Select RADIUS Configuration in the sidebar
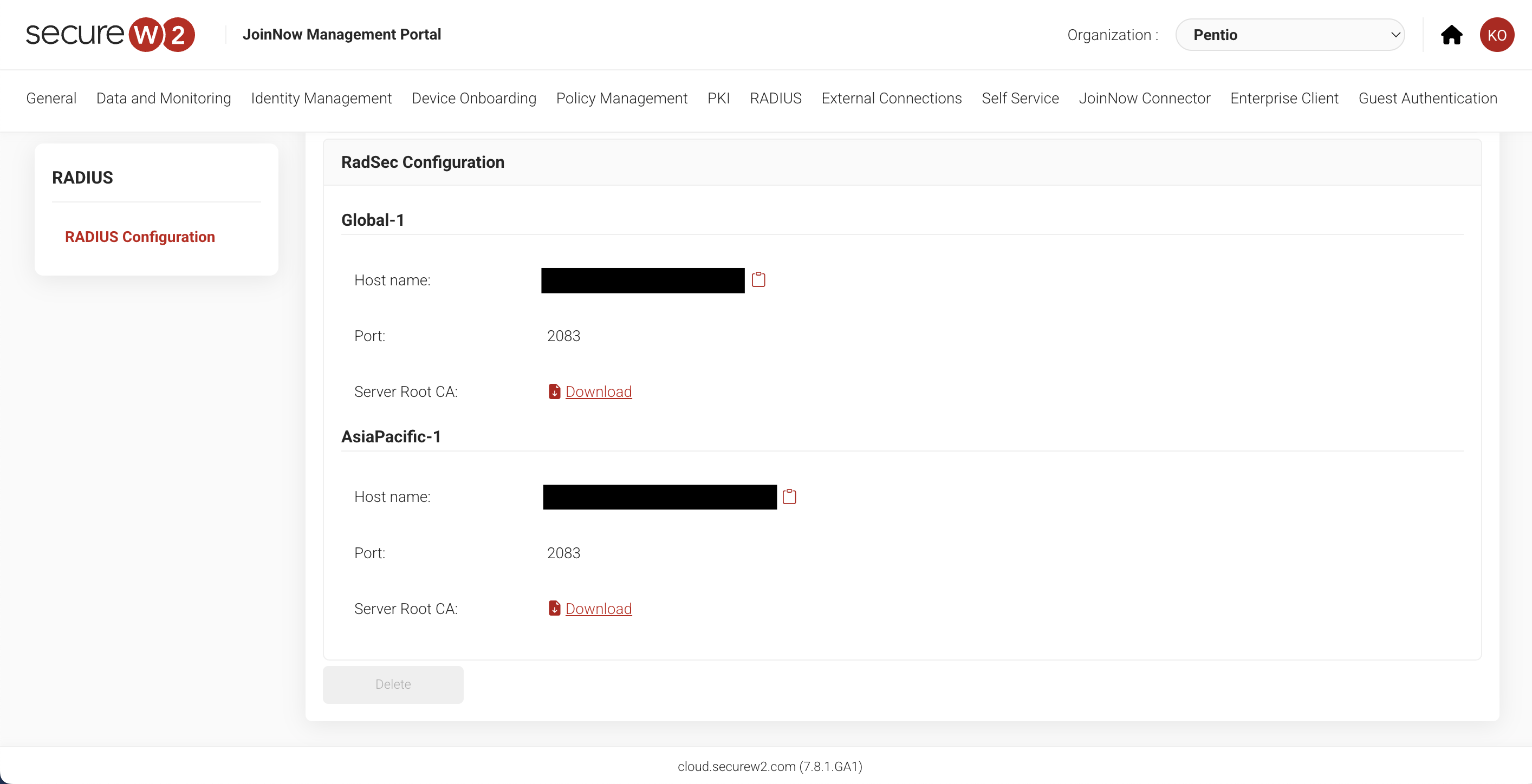The height and width of the screenshot is (784, 1532). tap(140, 237)
